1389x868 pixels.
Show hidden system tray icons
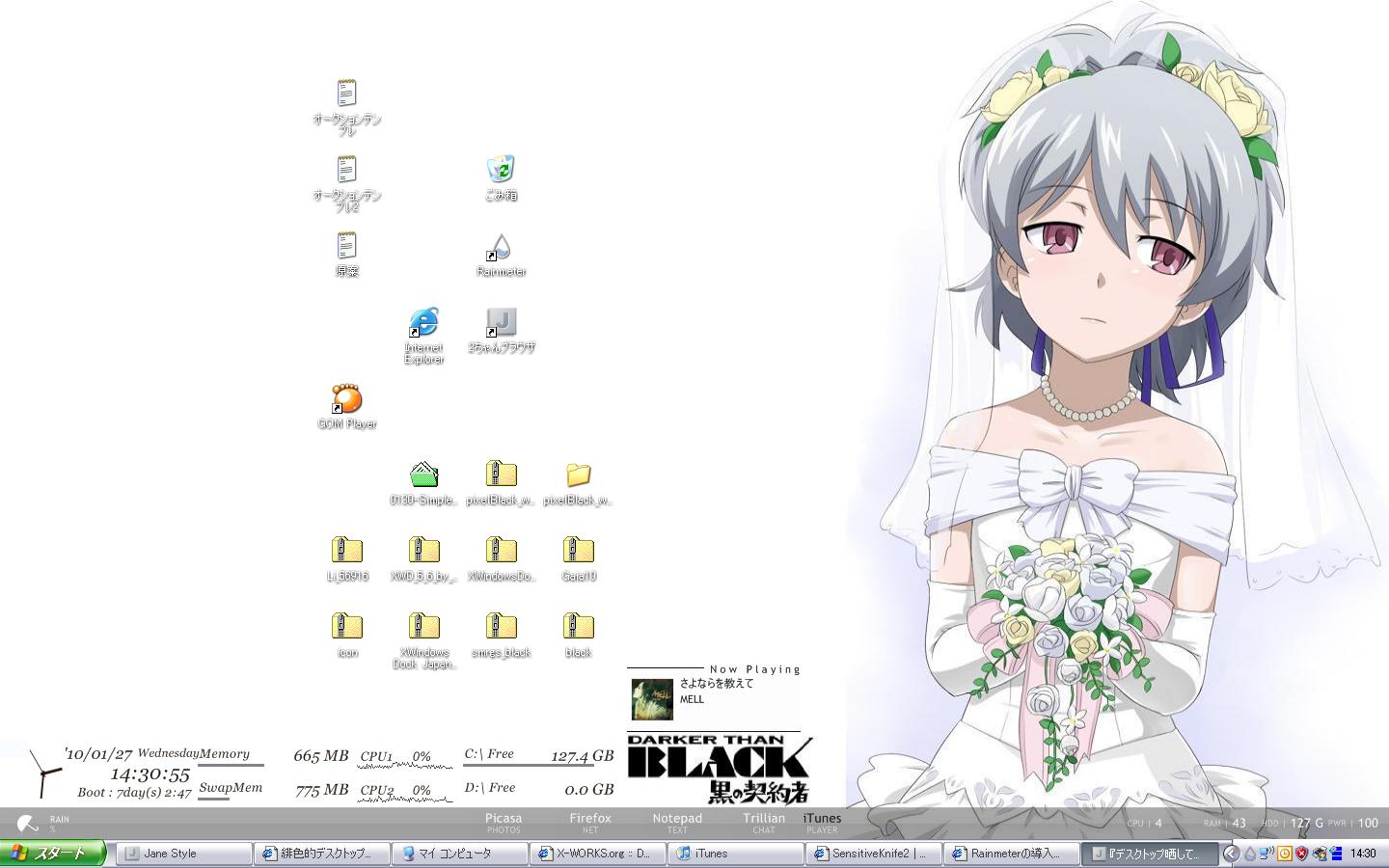pyautogui.click(x=1230, y=854)
